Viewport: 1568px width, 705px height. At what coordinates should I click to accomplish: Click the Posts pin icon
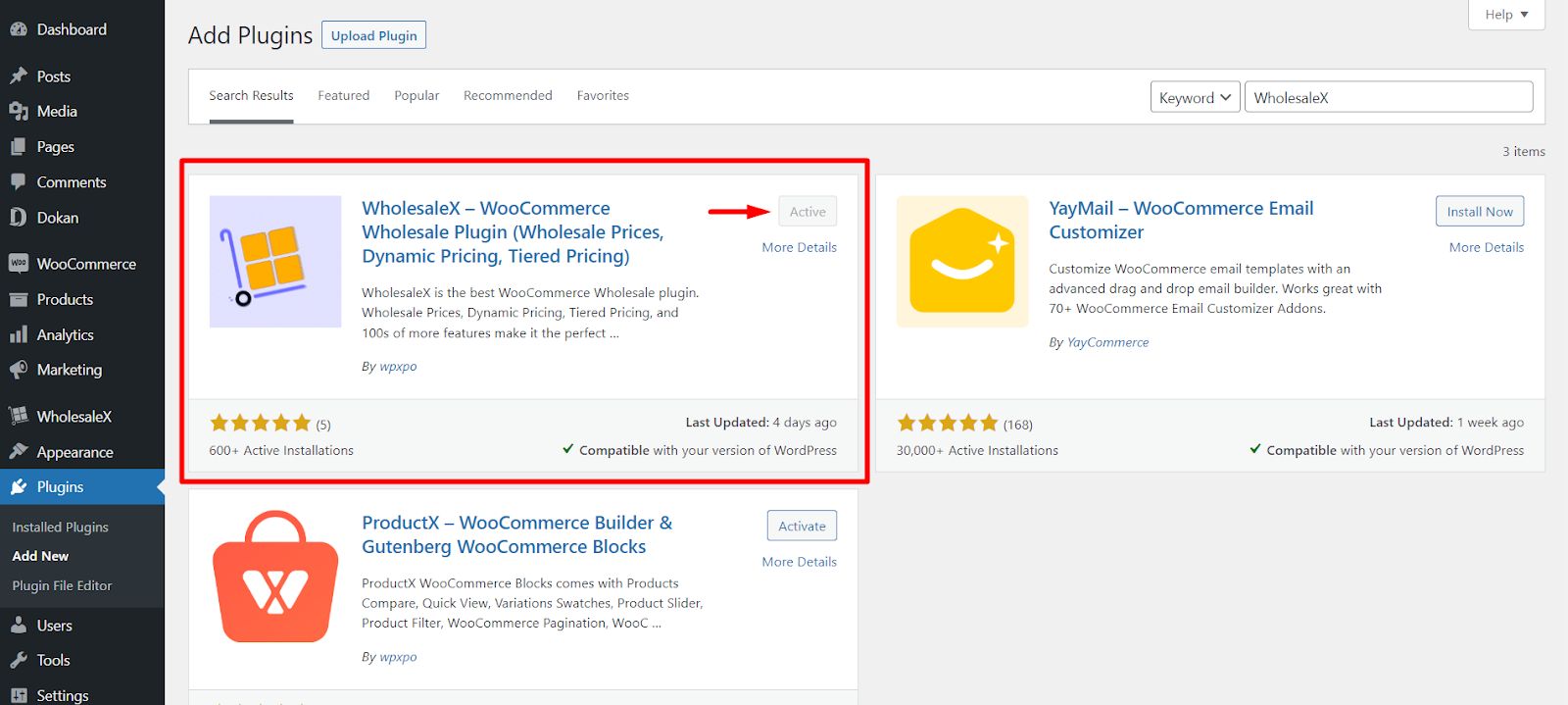19,76
